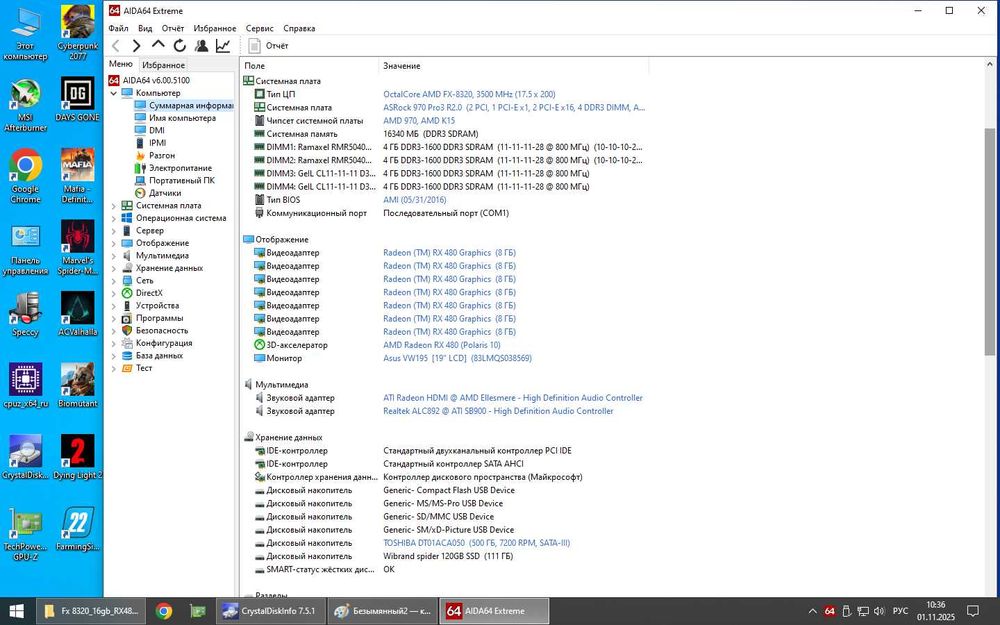1000x625 pixels.
Task: Select Dying Light 2 desktop icon
Action: (78, 457)
